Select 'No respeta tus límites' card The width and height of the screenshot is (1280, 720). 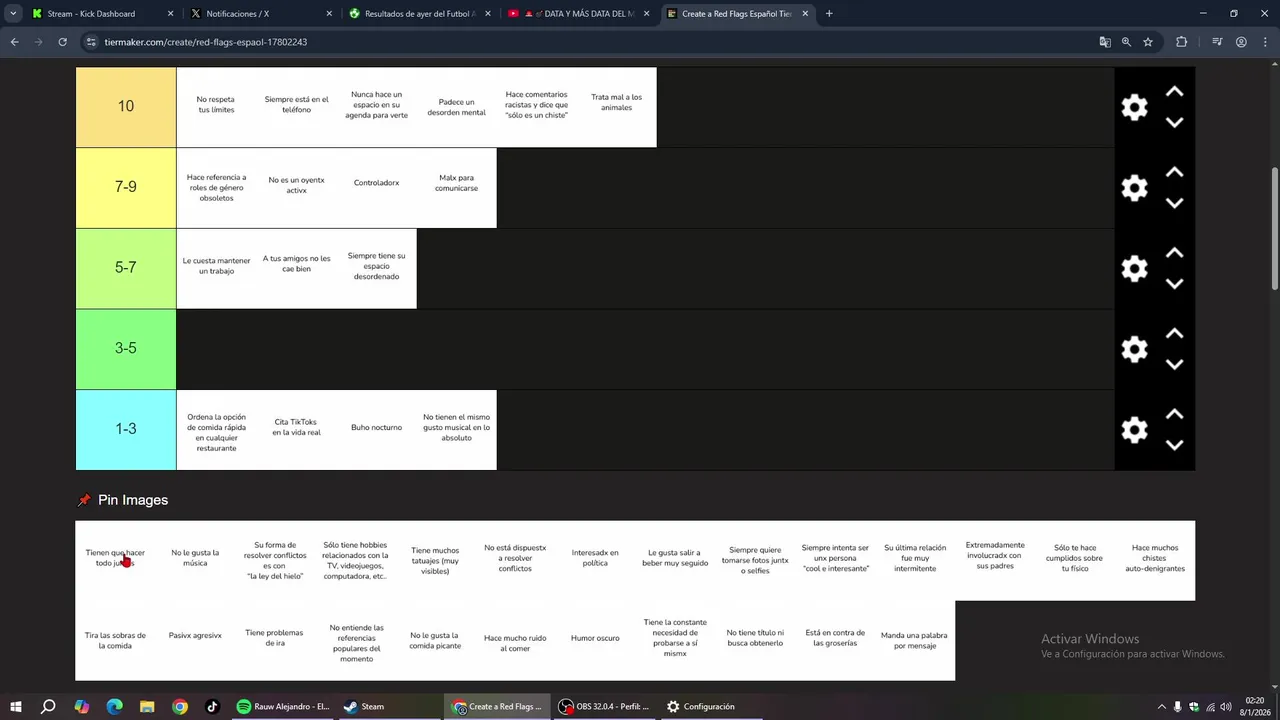(216, 107)
